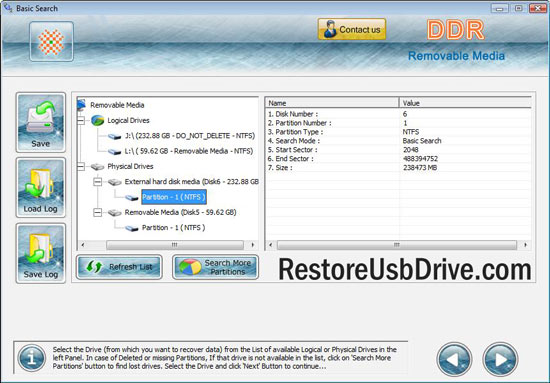Image resolution: width=550 pixels, height=383 pixels.
Task: Click the Value column header
Action: tap(465, 103)
